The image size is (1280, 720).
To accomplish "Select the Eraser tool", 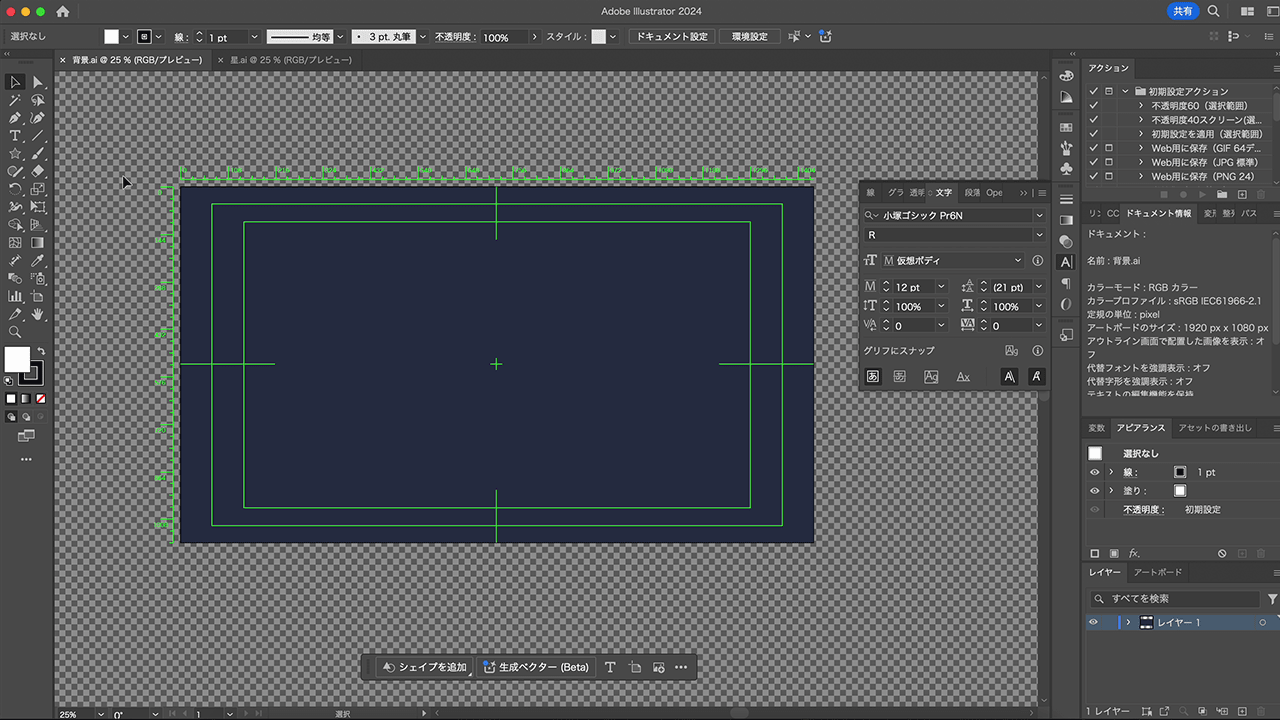I will tap(38, 171).
